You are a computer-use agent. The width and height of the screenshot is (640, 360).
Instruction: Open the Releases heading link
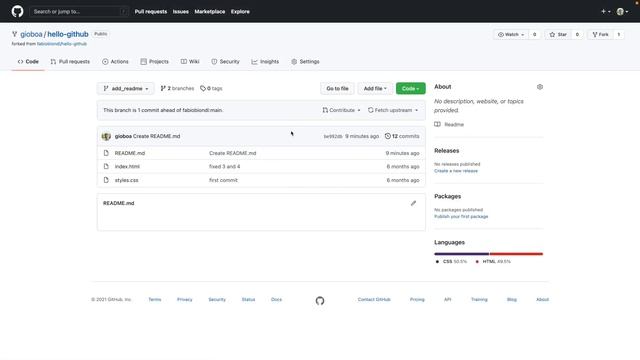pyautogui.click(x=447, y=151)
